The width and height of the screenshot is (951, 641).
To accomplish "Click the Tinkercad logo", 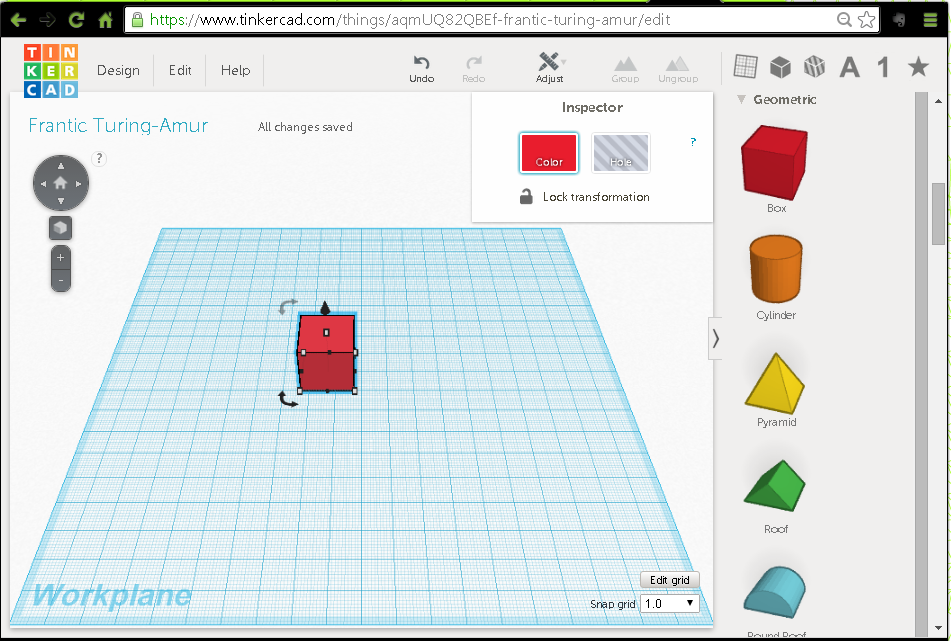I will click(51, 70).
